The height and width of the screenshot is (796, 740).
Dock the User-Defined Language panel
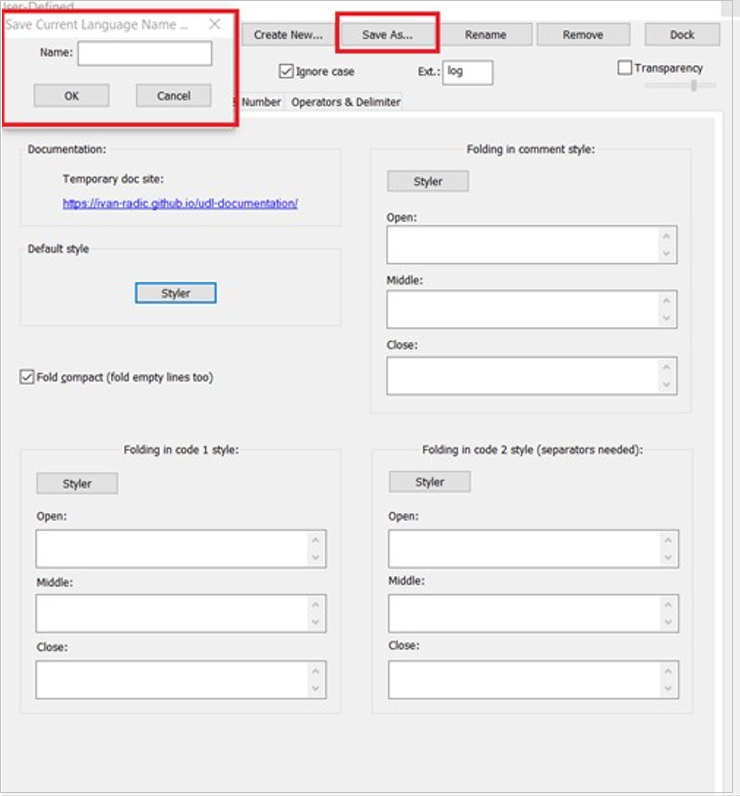pos(682,35)
